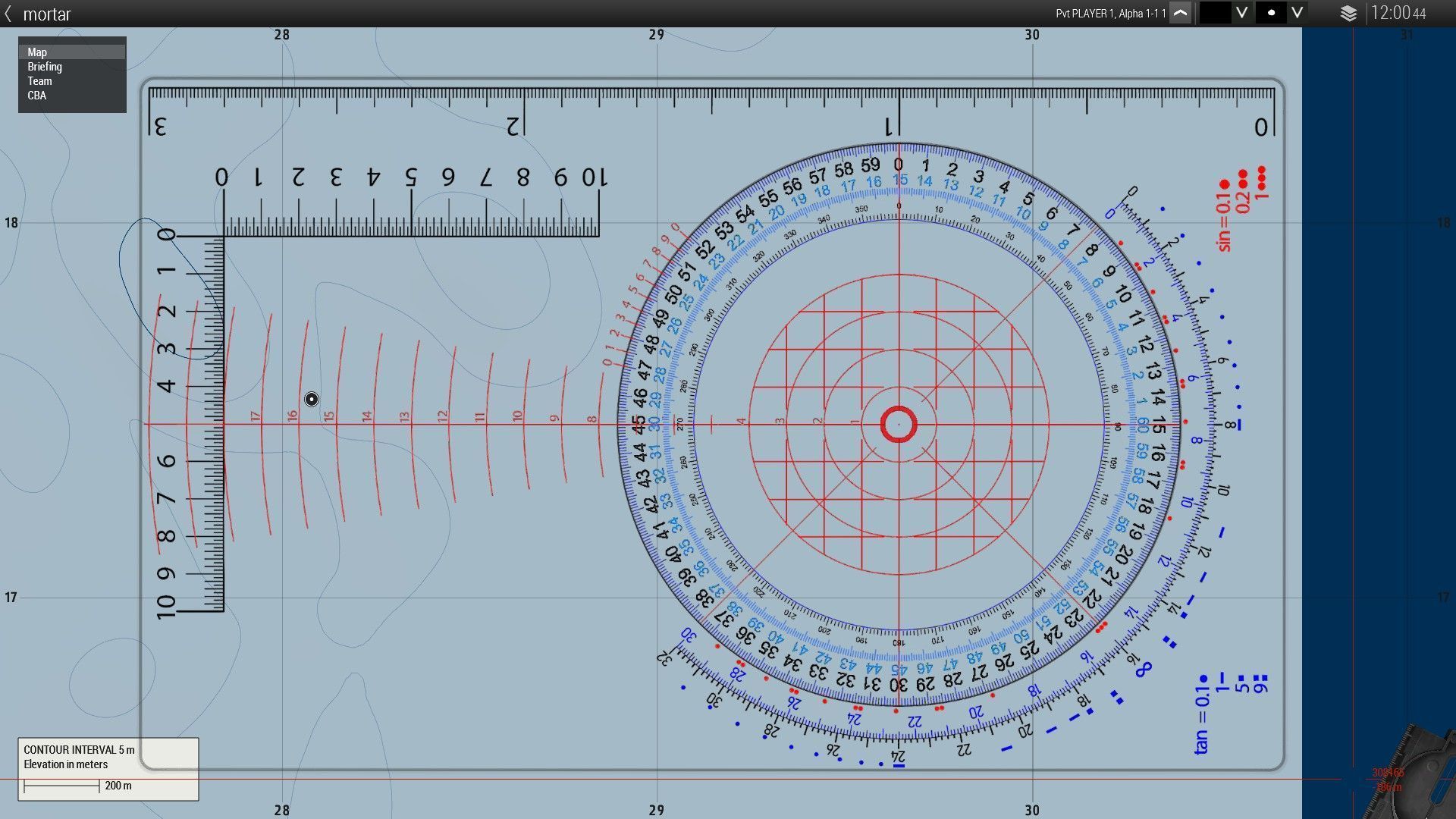Click the contour interval legend box

point(108,757)
